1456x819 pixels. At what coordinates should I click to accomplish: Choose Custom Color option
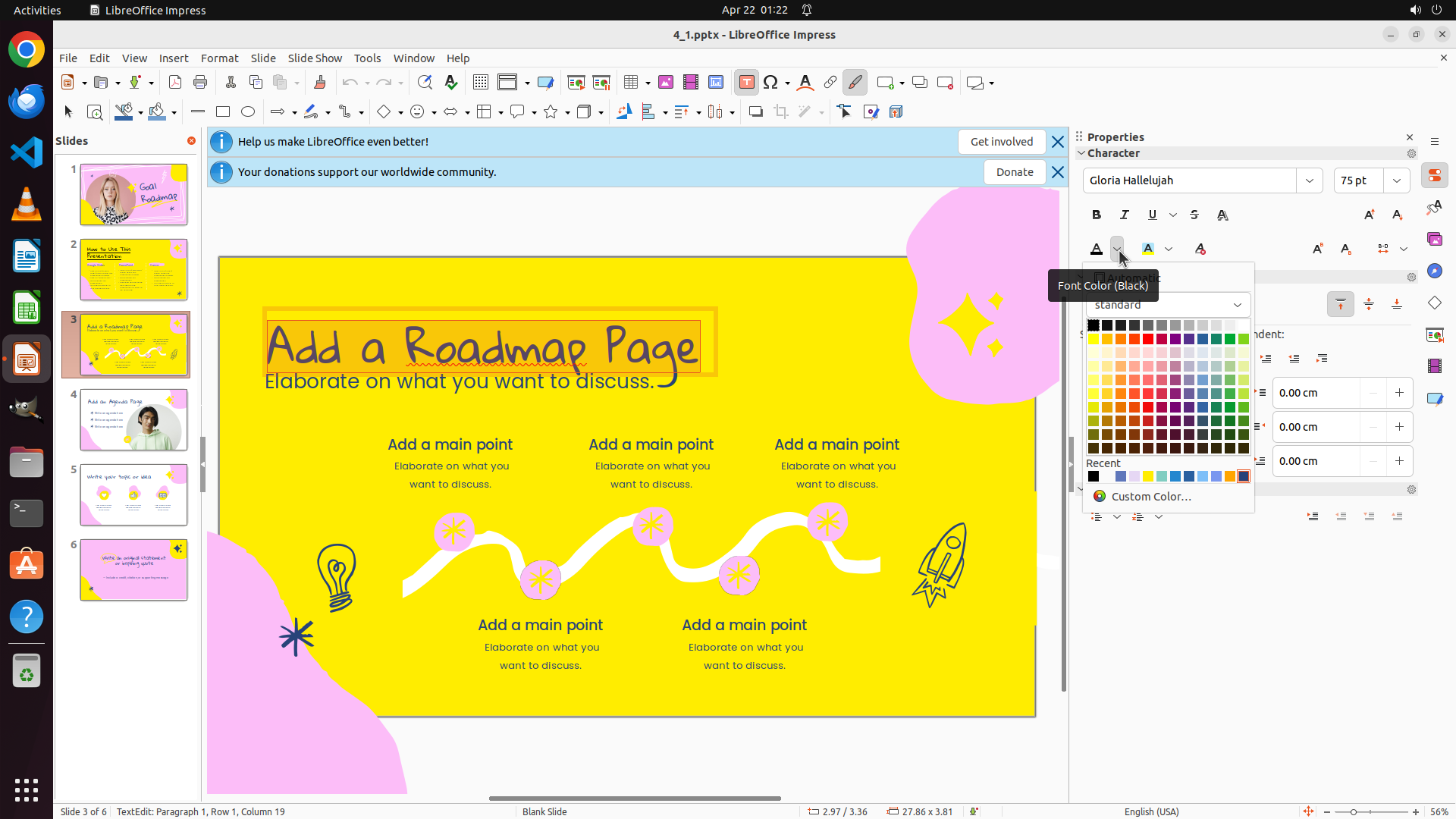(1150, 497)
